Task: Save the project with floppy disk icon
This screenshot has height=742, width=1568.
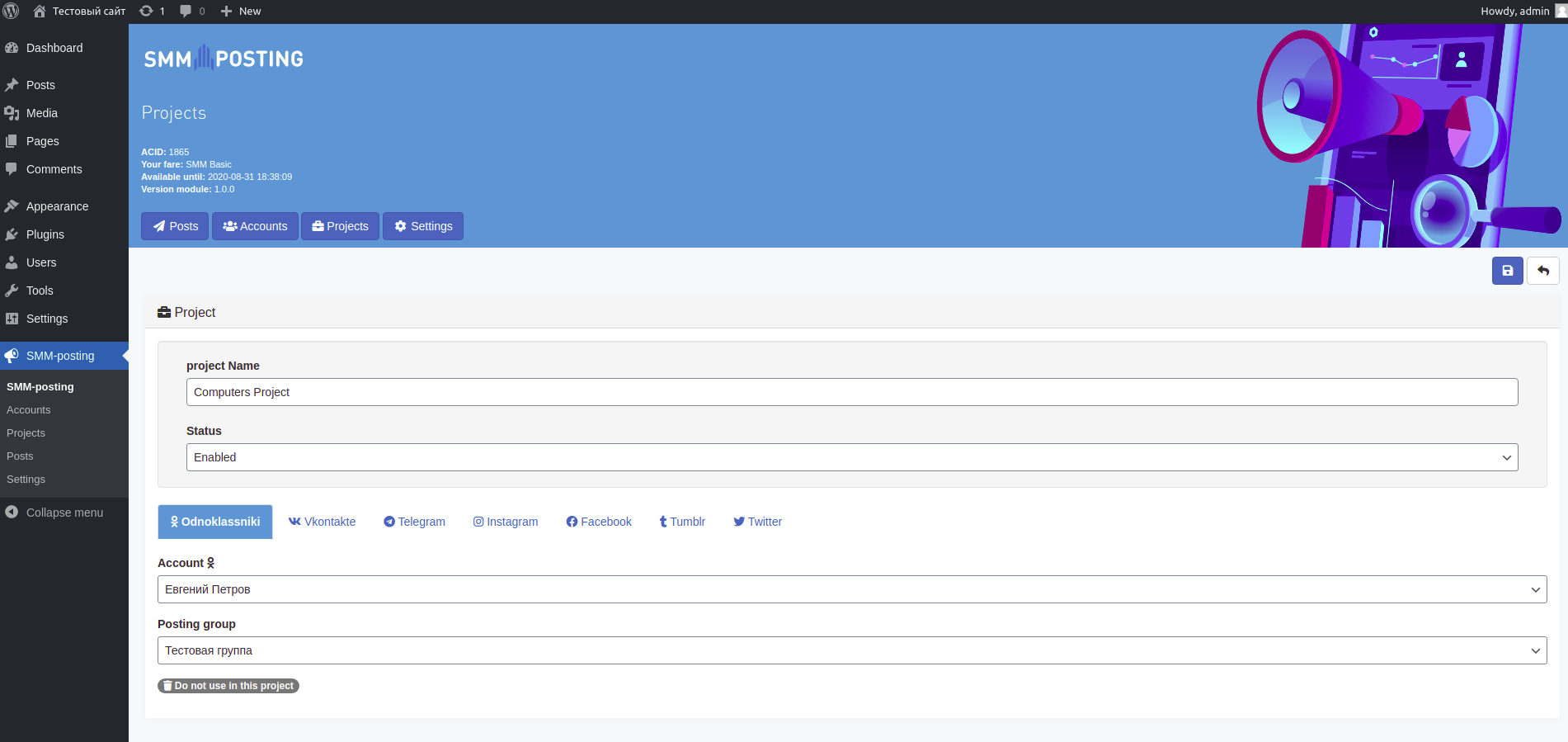Action: pos(1508,271)
